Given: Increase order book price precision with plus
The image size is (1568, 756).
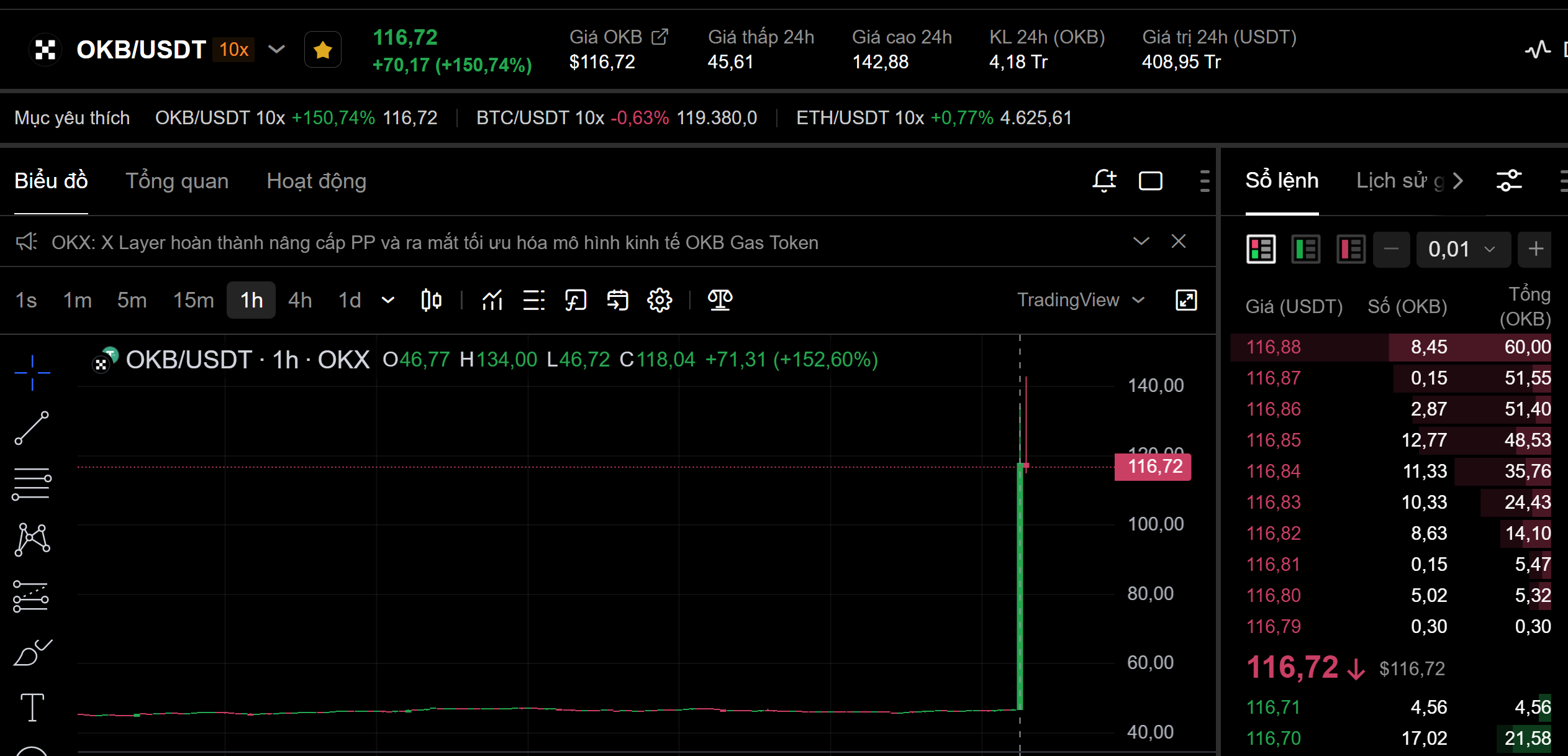Looking at the screenshot, I should [1535, 250].
